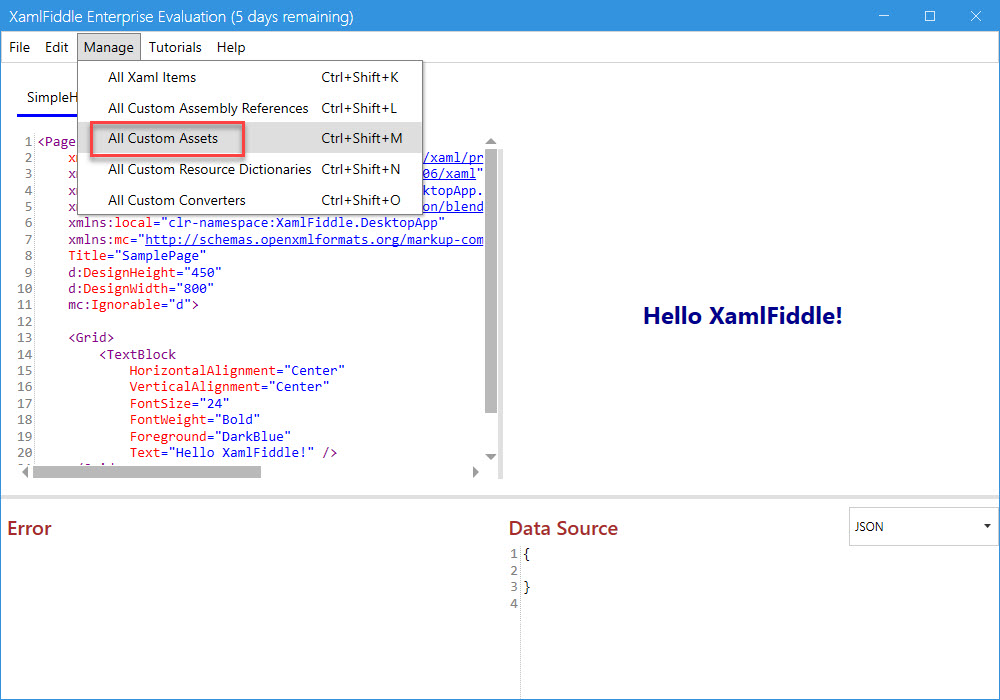Click the vertical scrollbar up arrow
This screenshot has width=1000, height=700.
pos(490,142)
